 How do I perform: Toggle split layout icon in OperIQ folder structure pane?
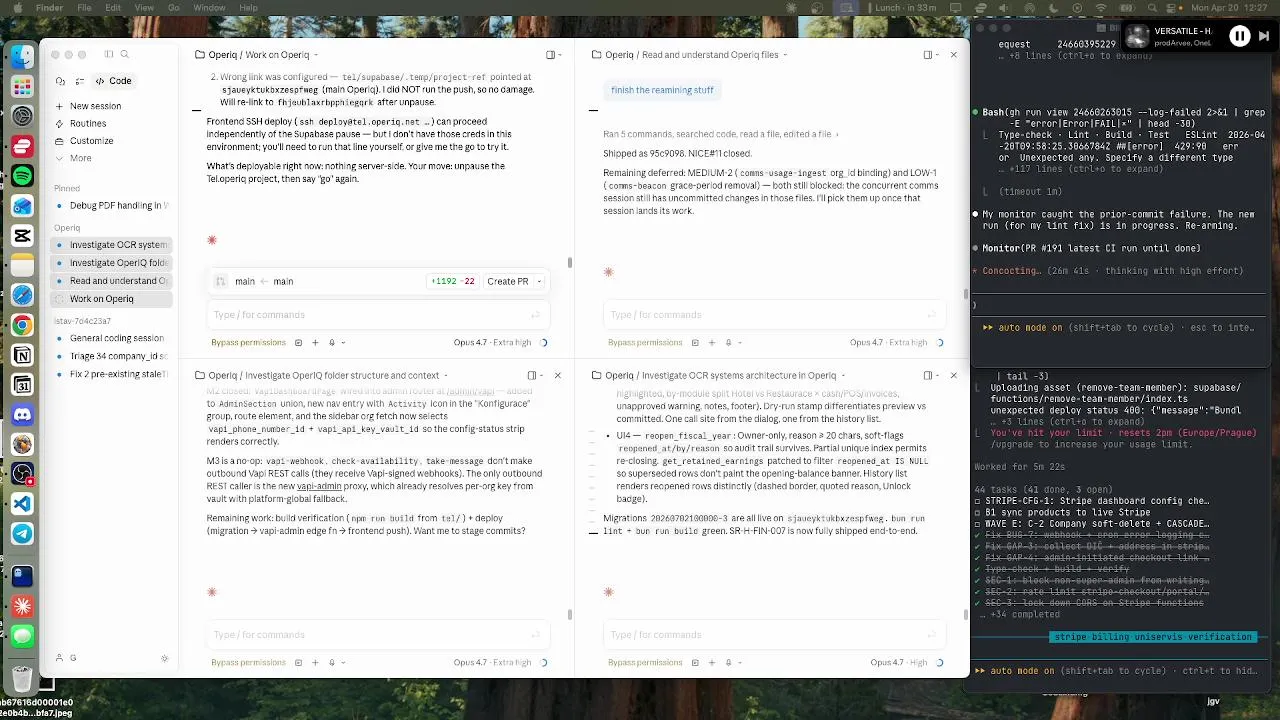click(x=533, y=375)
